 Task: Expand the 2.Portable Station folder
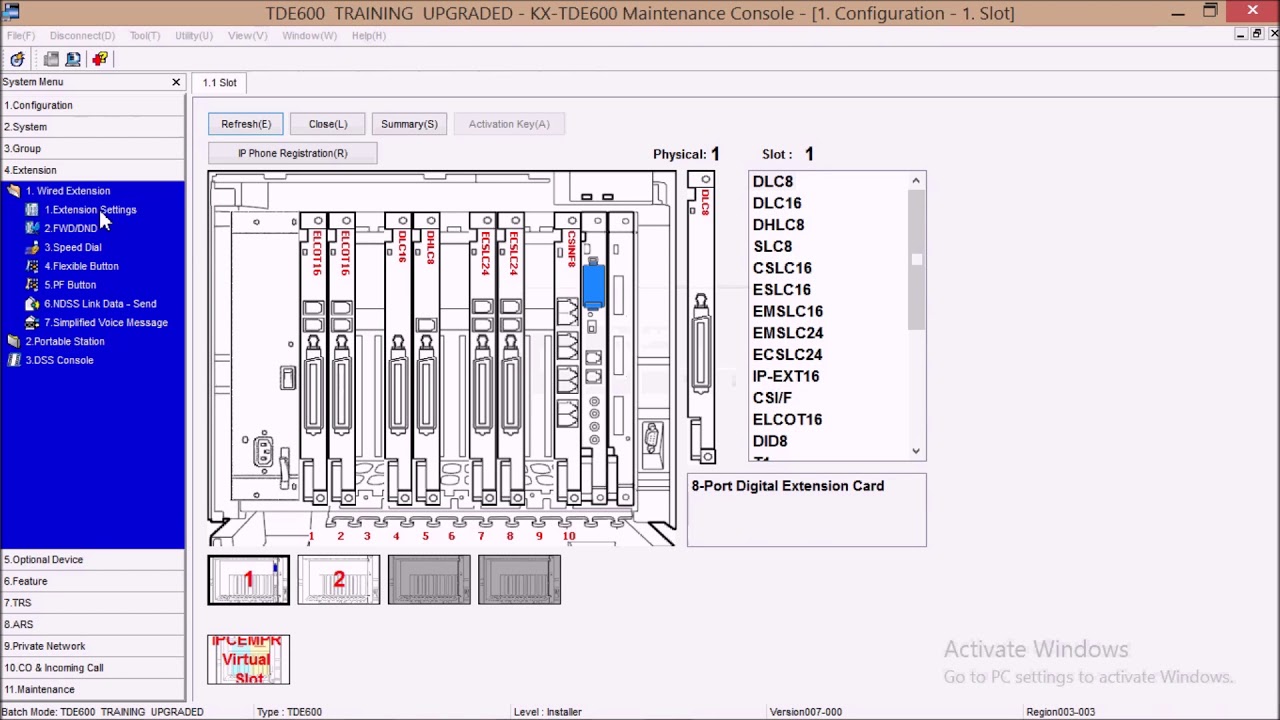pyautogui.click(x=13, y=341)
